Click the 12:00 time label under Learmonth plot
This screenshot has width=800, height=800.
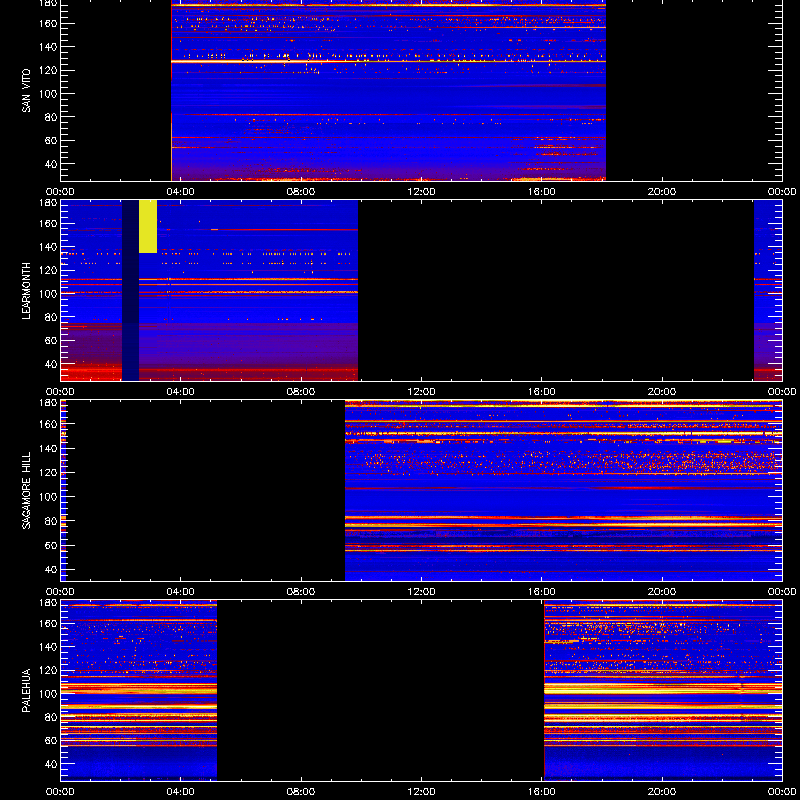point(421,392)
